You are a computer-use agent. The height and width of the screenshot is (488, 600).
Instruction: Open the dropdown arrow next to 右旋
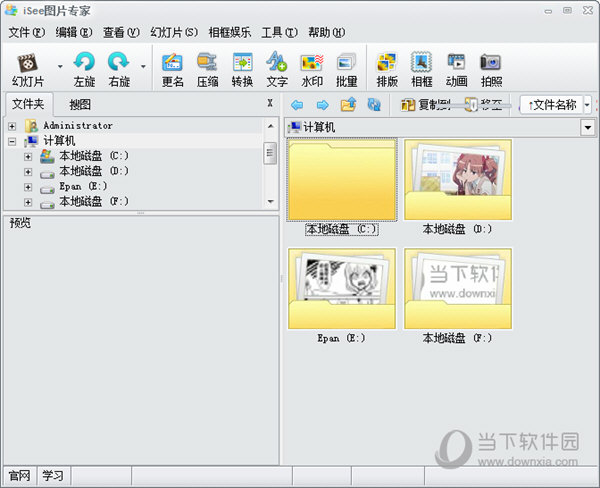tap(143, 67)
